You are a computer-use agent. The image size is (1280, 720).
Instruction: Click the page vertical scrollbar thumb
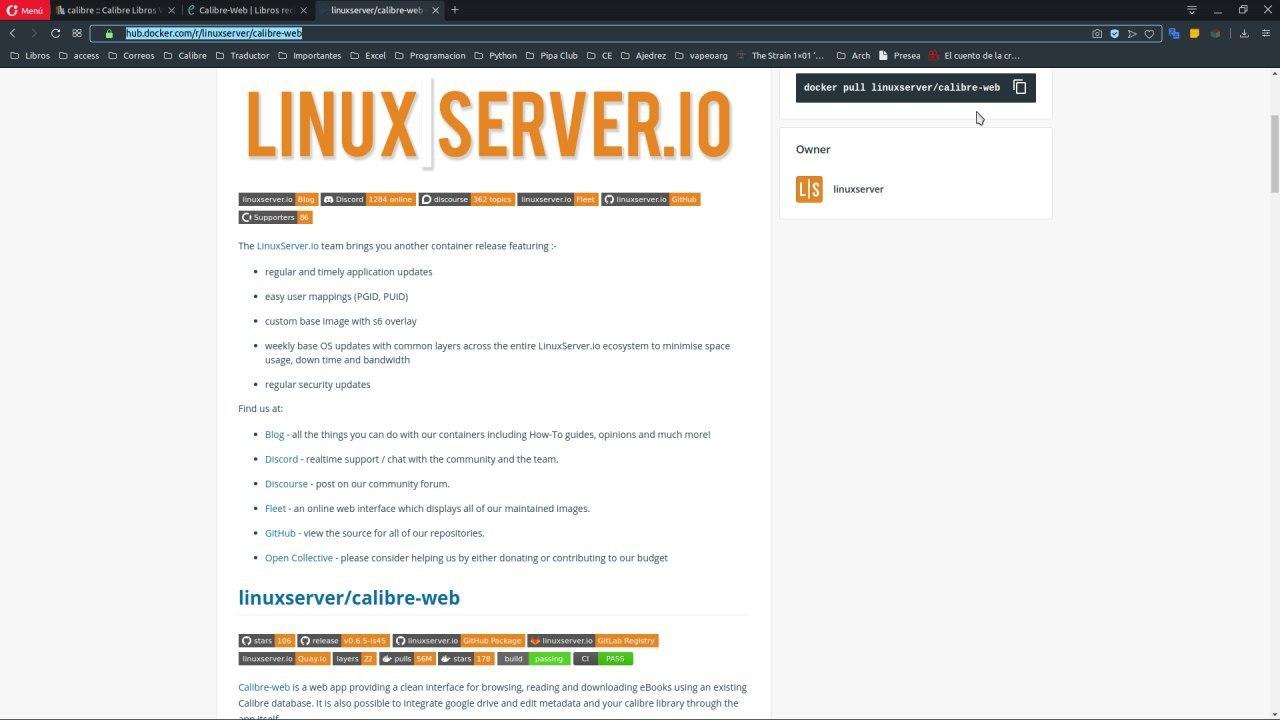1275,155
